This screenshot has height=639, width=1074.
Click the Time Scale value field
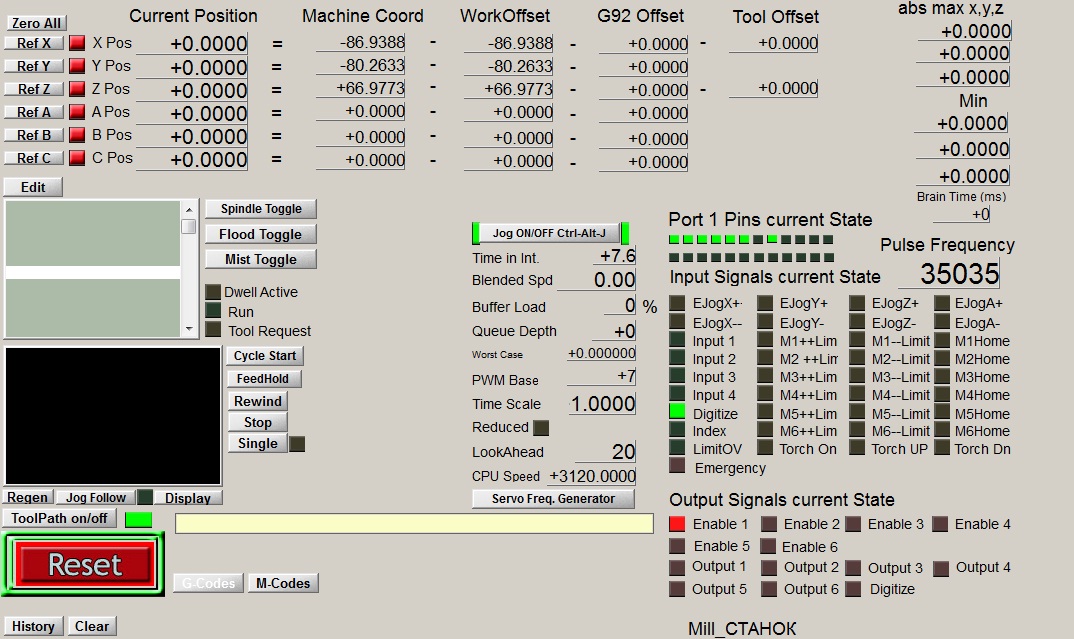(x=602, y=403)
